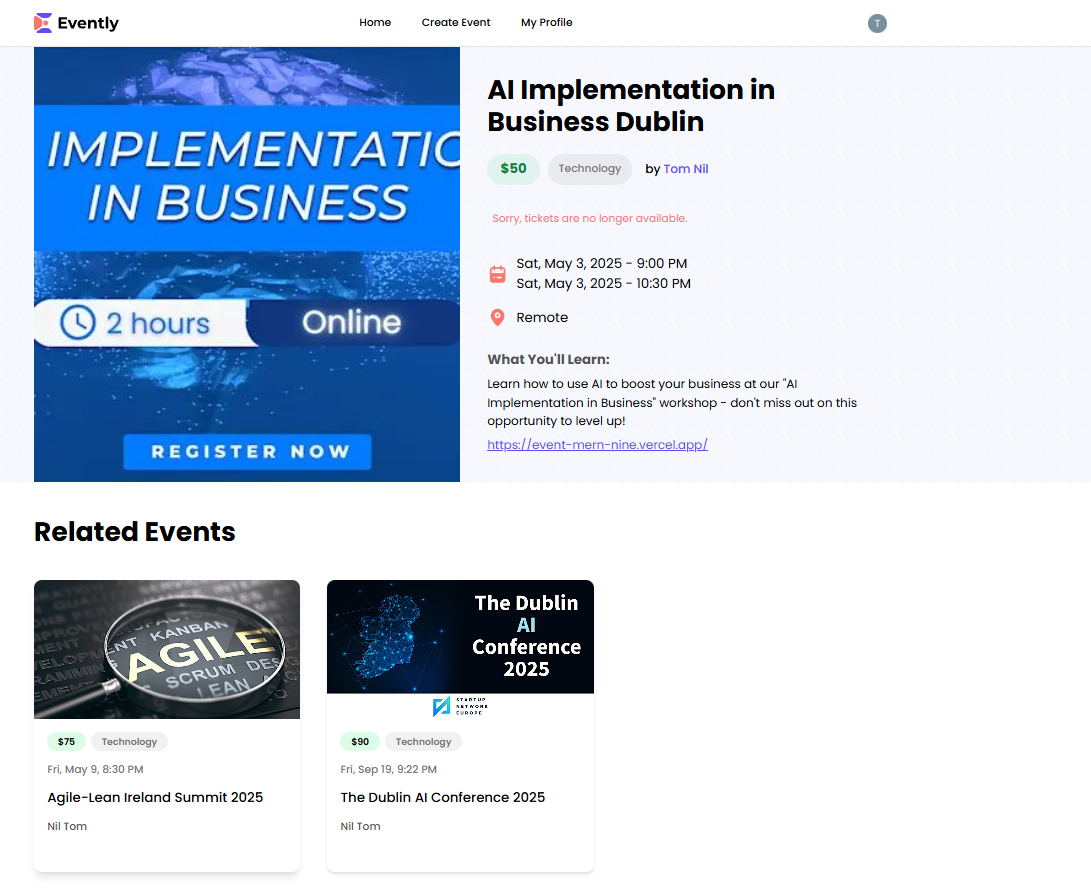Click the location pin icon near Remote
This screenshot has height=892, width=1091.
pyautogui.click(x=497, y=318)
